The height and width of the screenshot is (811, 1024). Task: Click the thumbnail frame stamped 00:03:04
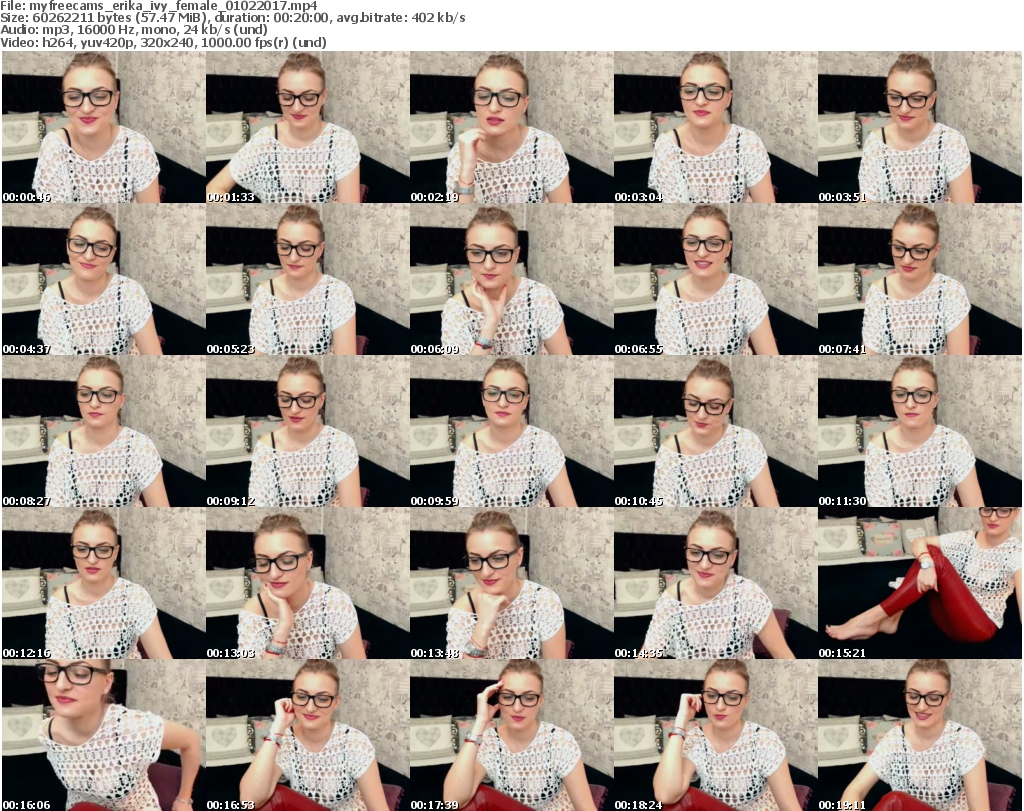(x=716, y=127)
